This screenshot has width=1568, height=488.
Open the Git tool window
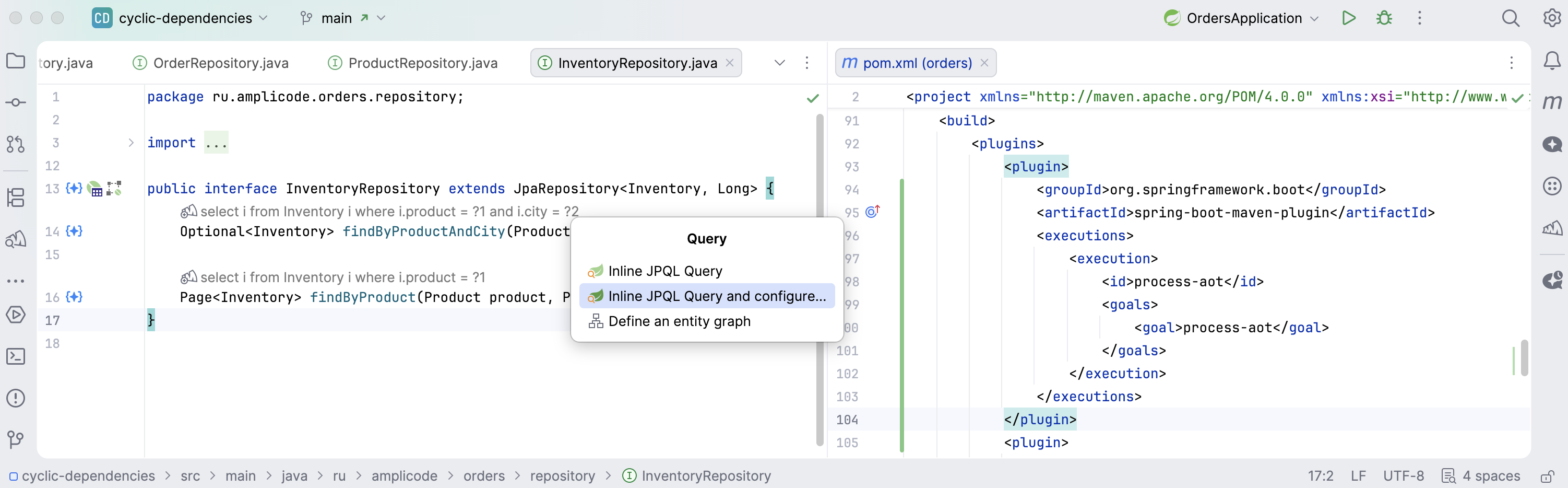point(16,439)
